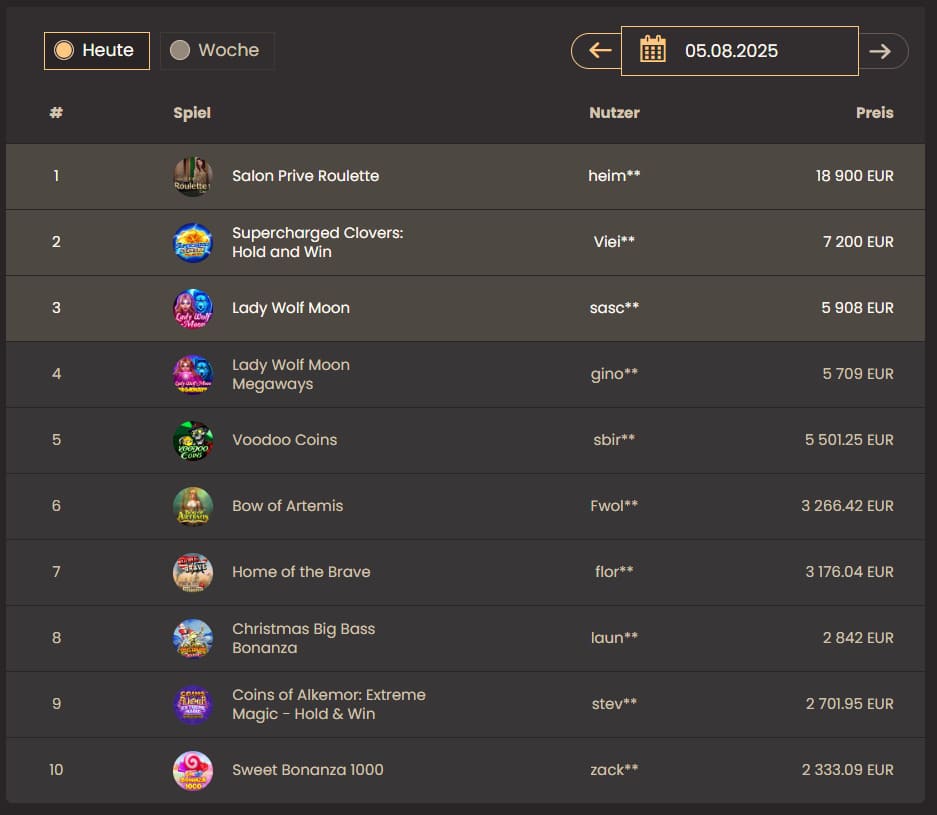Screen dimensions: 937x815
Task: Click user zack** in row 10
Action: 614,770
